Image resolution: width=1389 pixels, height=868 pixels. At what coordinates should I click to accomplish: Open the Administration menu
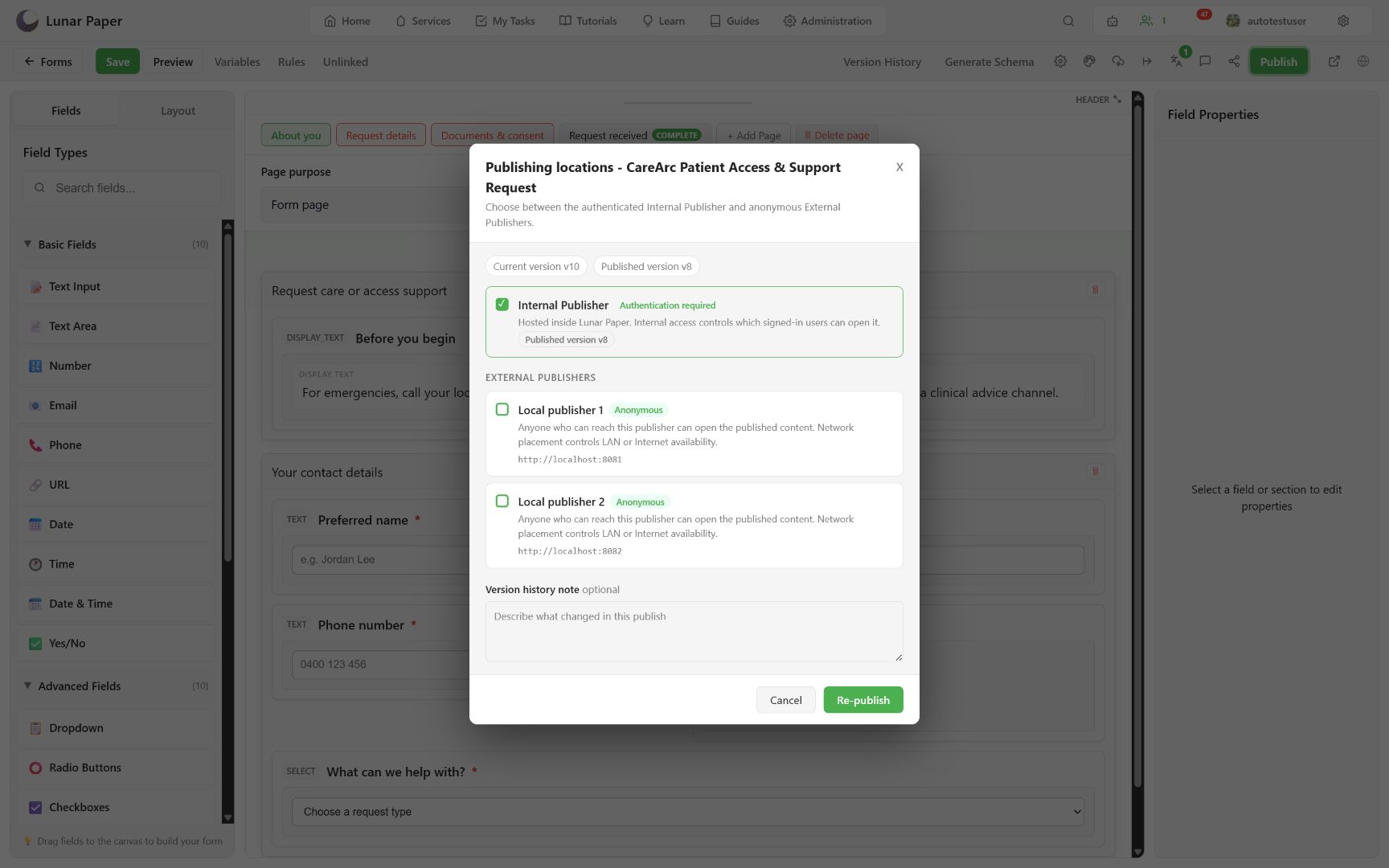[x=827, y=21]
